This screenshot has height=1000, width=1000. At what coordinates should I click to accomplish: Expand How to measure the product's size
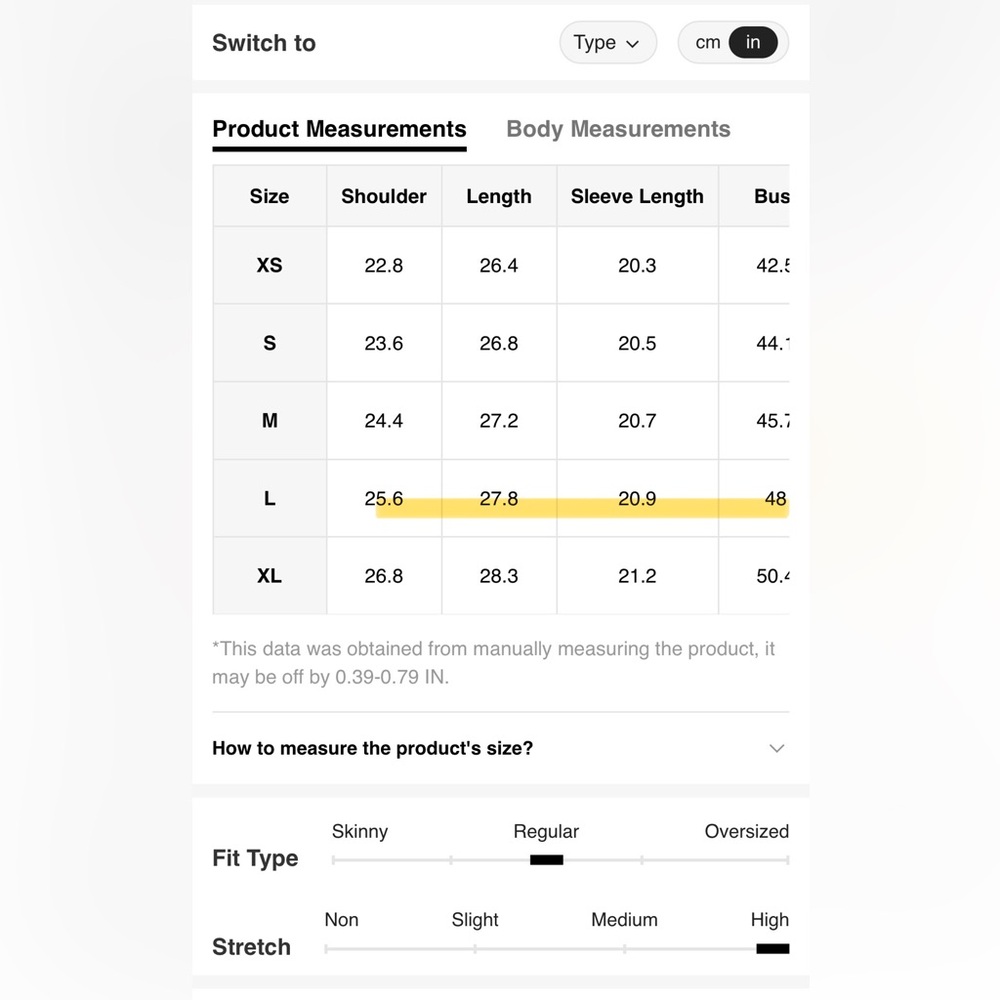tap(499, 748)
